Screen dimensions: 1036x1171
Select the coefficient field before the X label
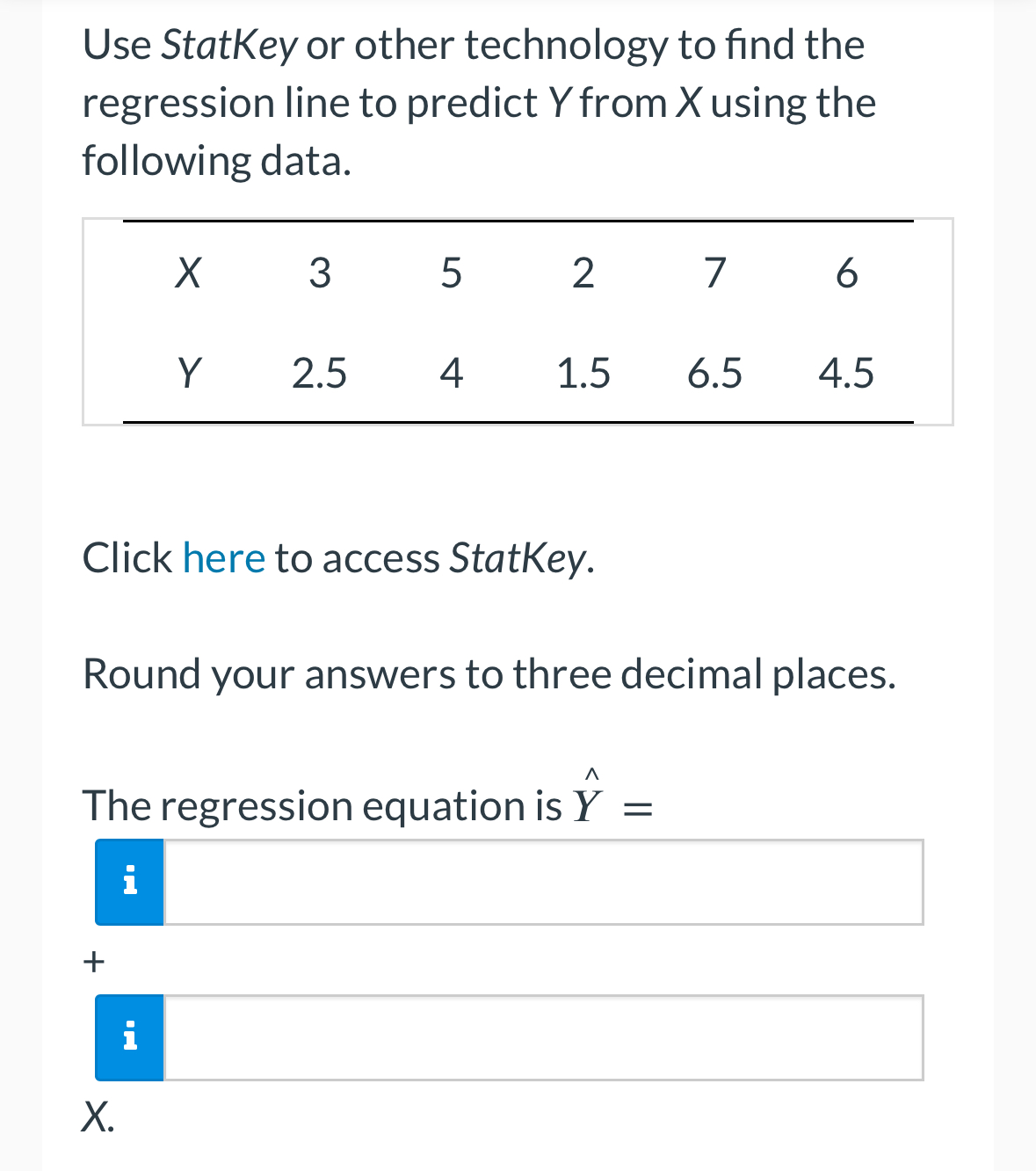pos(543,1038)
